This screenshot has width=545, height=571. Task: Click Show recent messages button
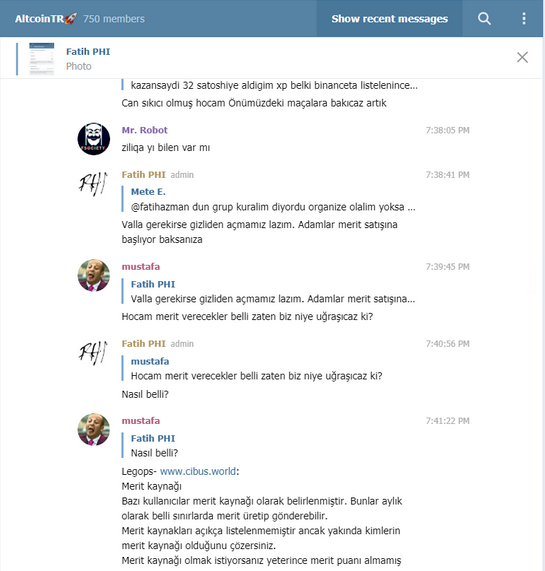[390, 19]
